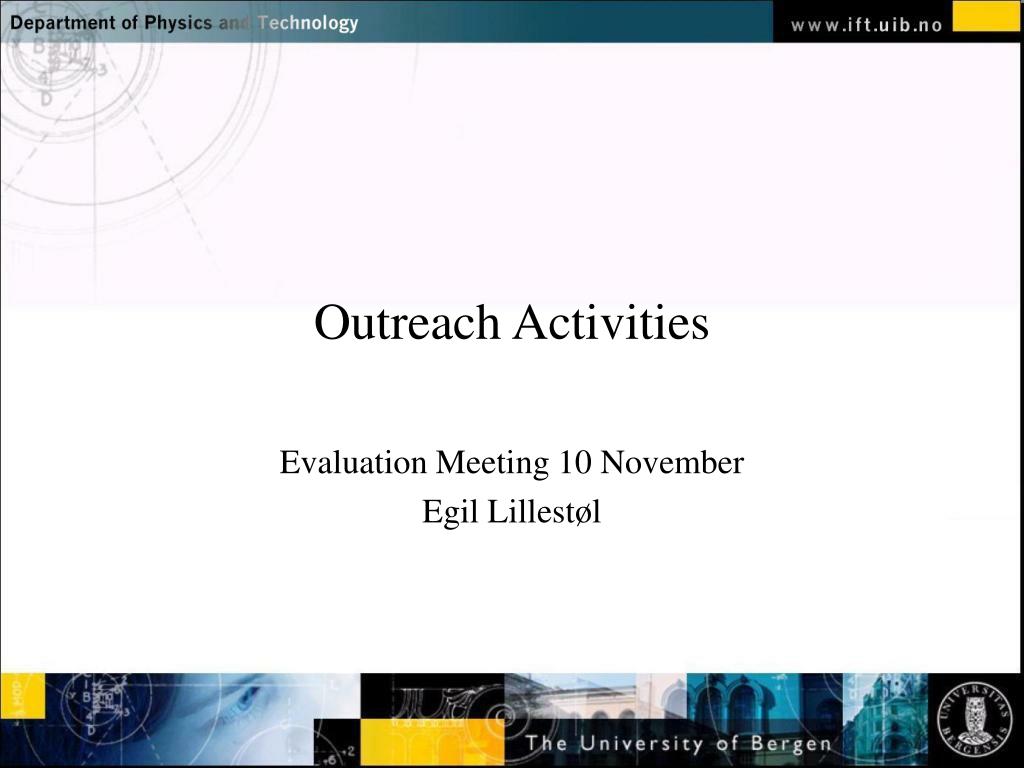Click 'Department of Physics and Technology' header text
Viewport: 1024px width, 768px height.
coord(184,23)
